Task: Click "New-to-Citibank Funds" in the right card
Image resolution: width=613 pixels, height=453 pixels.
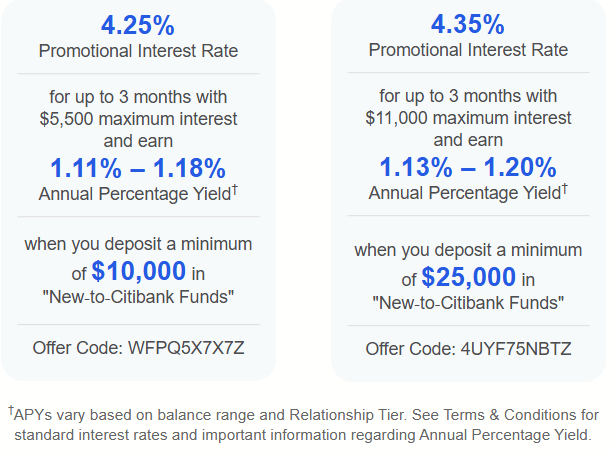Action: pyautogui.click(x=468, y=303)
